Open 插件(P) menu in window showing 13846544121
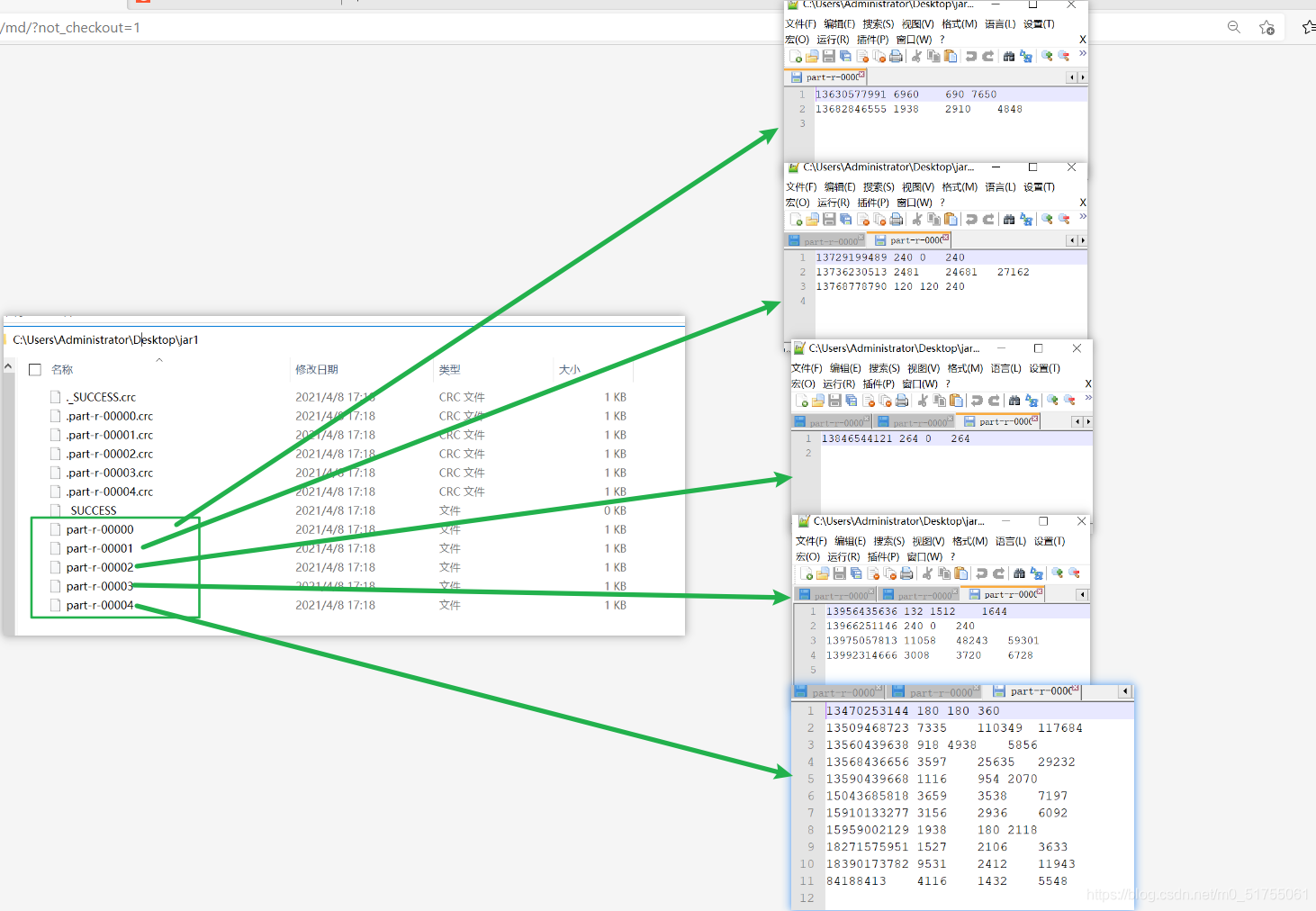The image size is (1316, 911). pos(879,384)
